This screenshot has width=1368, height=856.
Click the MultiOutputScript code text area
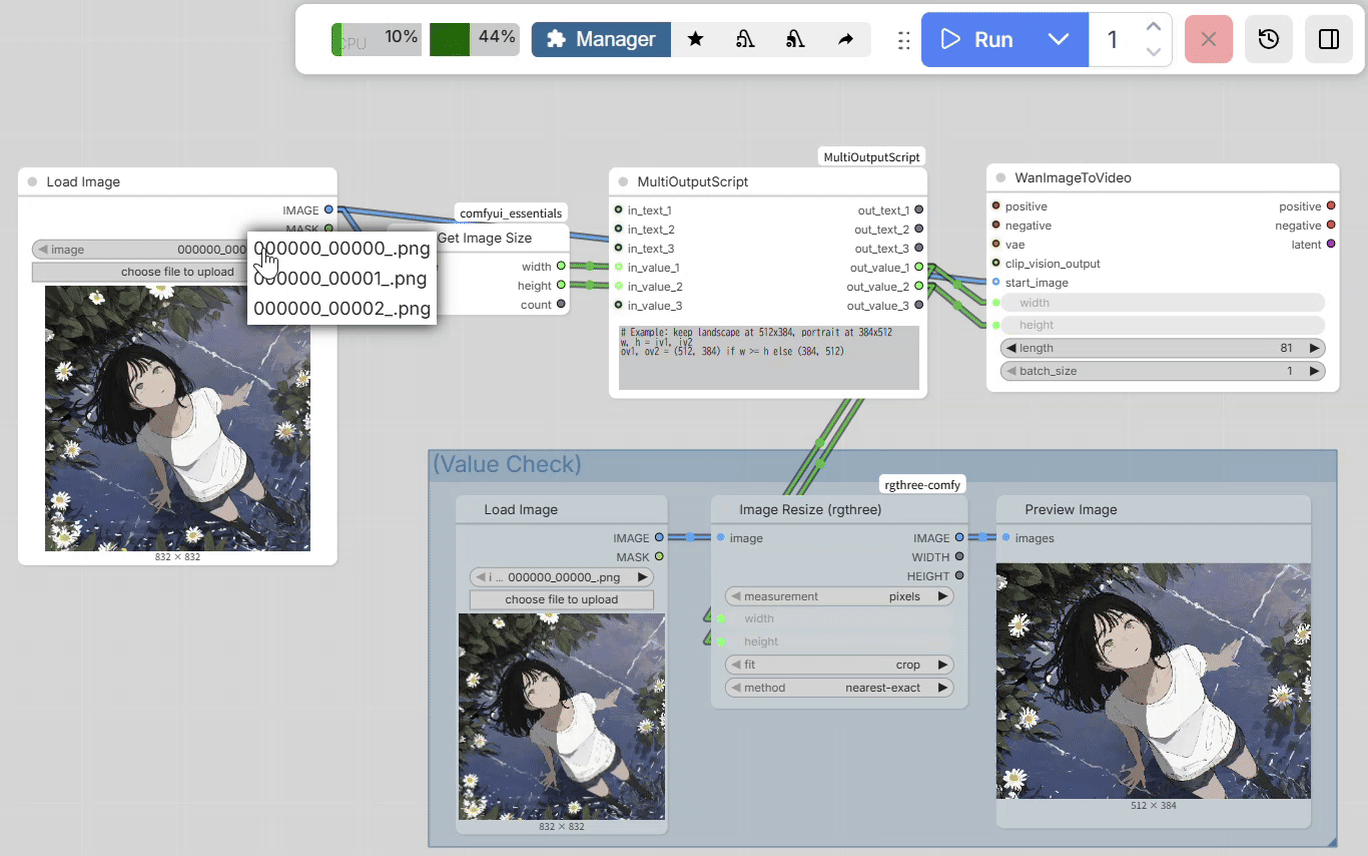(x=768, y=357)
